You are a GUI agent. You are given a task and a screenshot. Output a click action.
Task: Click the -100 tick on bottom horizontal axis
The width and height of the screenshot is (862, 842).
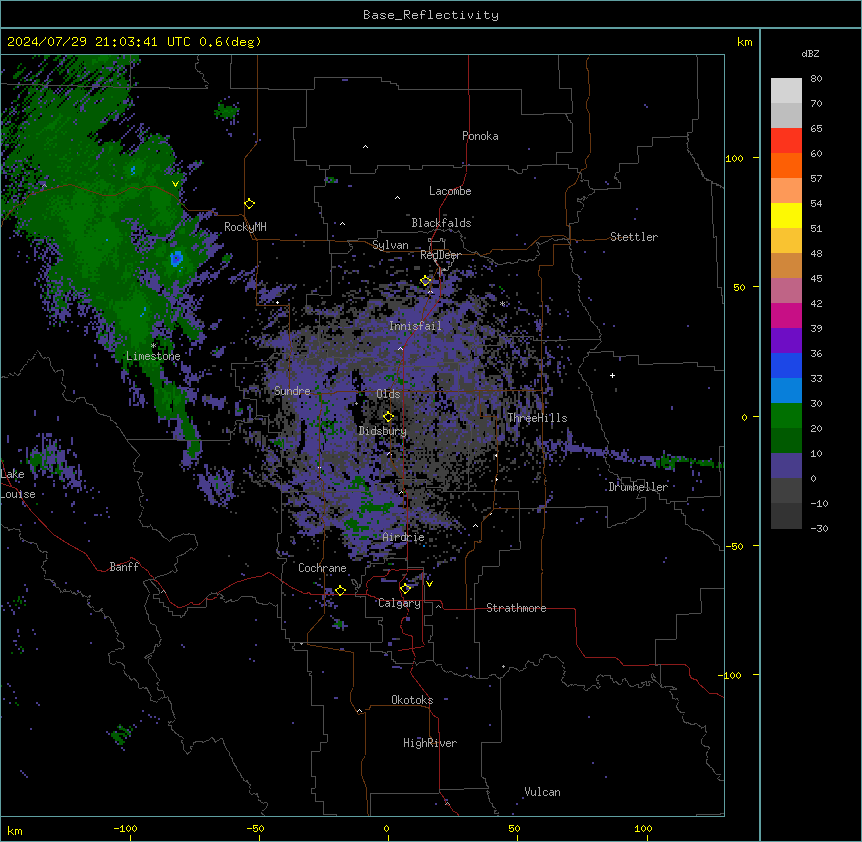(125, 828)
